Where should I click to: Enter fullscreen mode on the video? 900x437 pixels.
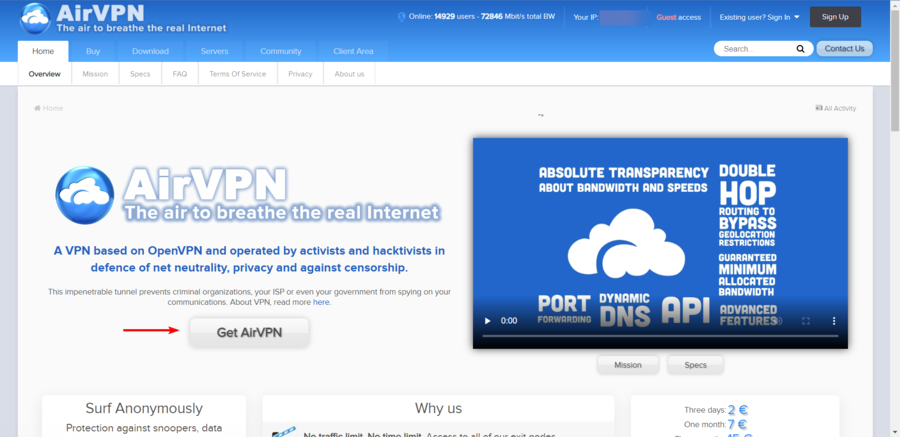[806, 321]
